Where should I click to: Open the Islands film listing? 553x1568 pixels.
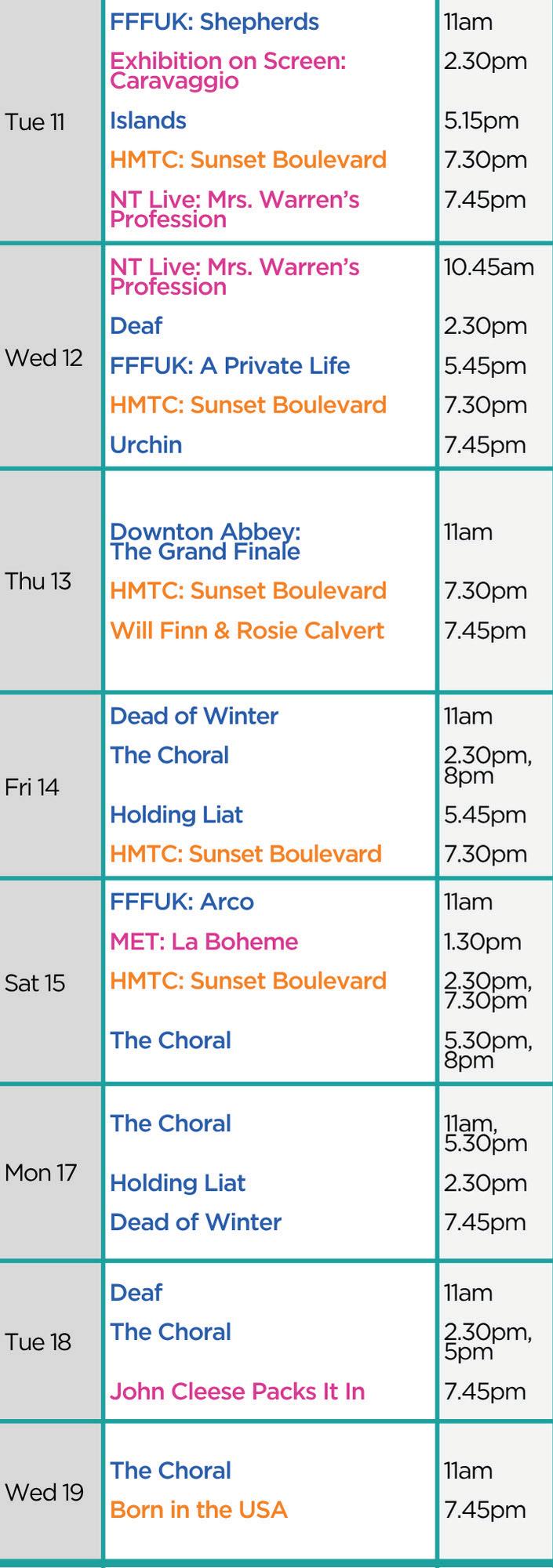tap(147, 121)
